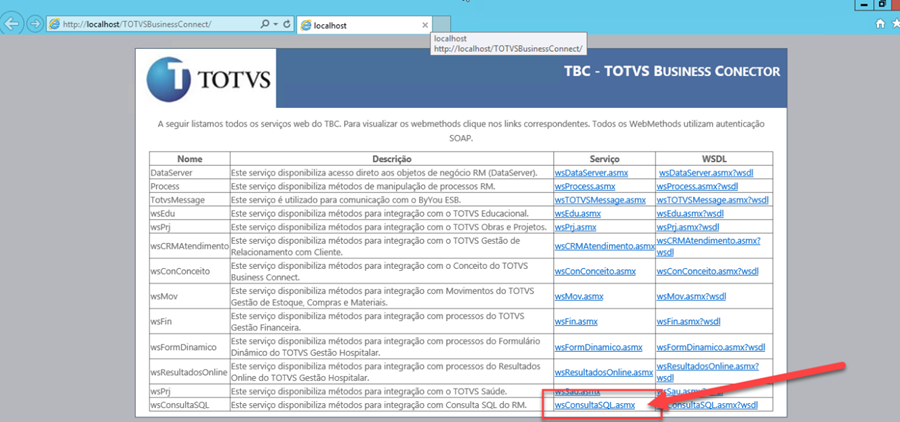Click the search magnifier in address bar

pyautogui.click(x=265, y=25)
